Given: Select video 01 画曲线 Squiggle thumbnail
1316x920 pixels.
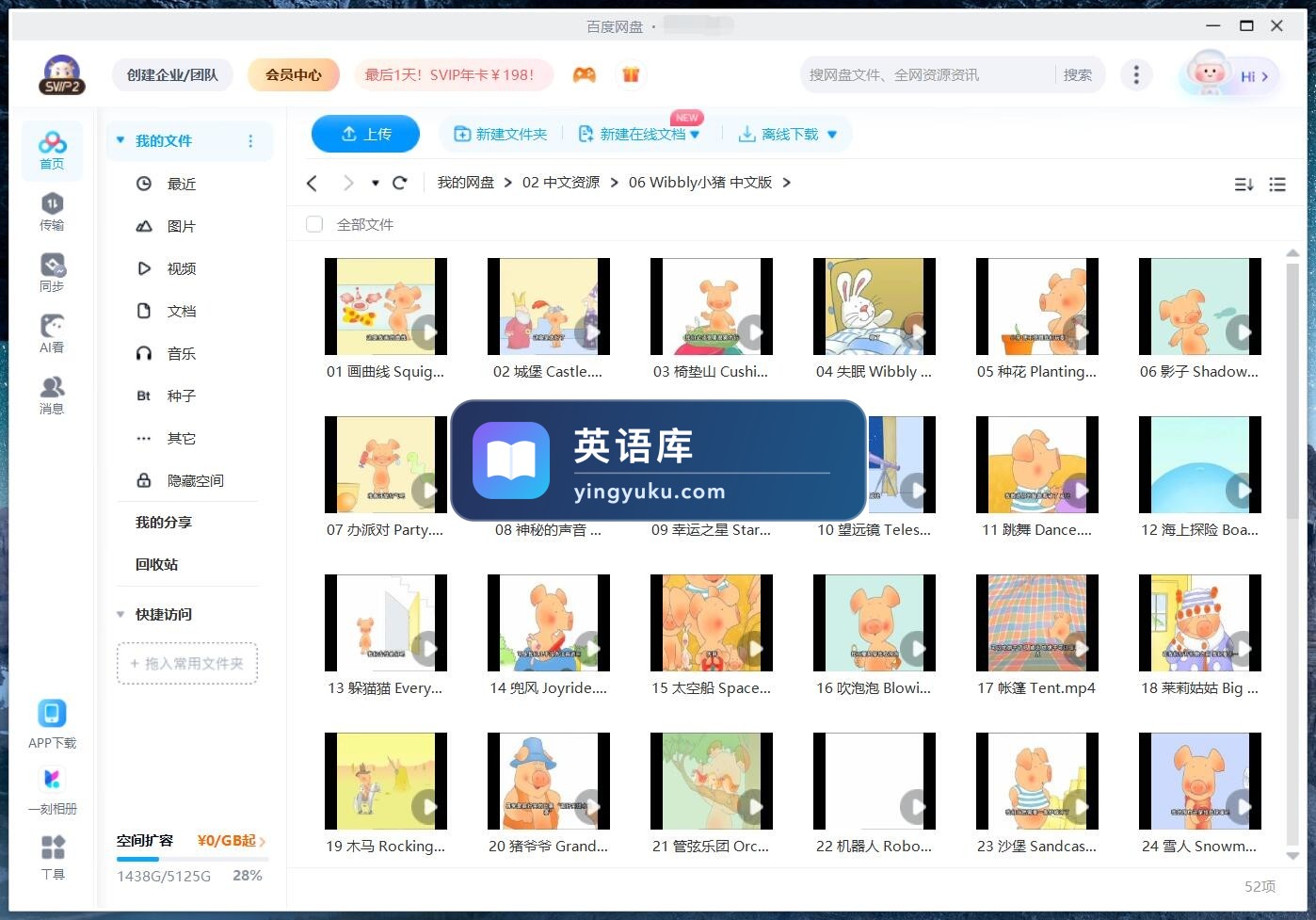Looking at the screenshot, I should coord(386,306).
